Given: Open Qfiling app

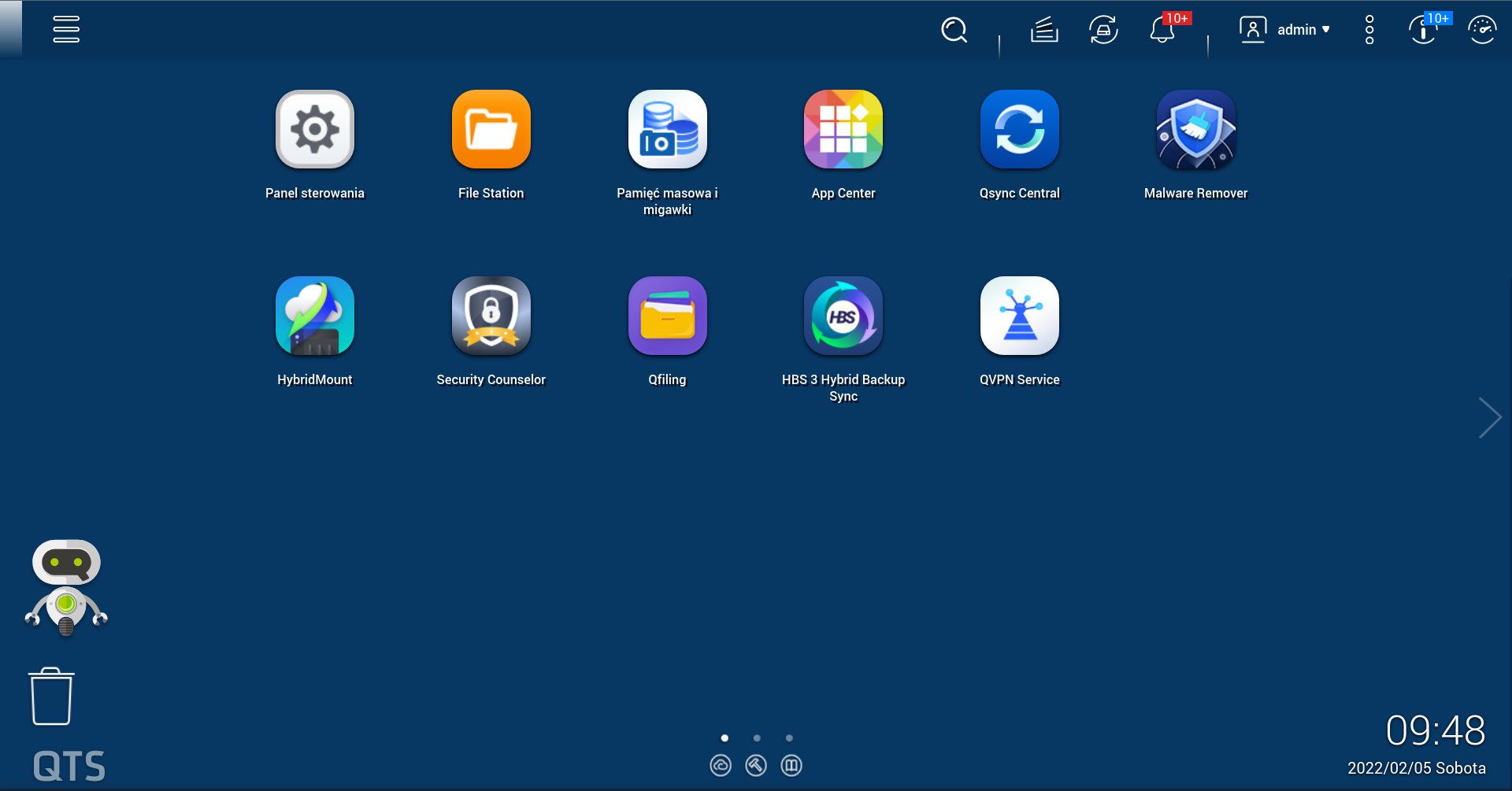Looking at the screenshot, I should click(668, 316).
